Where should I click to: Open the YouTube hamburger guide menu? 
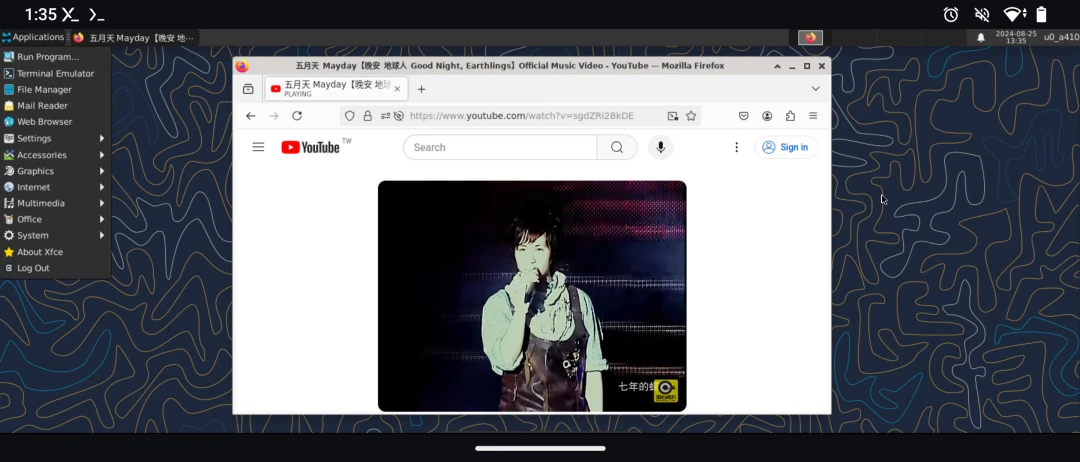[258, 147]
